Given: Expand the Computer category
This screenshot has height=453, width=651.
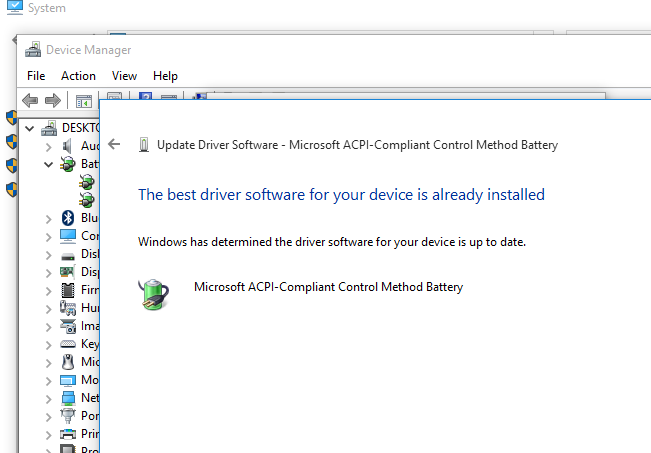Looking at the screenshot, I should tap(49, 237).
